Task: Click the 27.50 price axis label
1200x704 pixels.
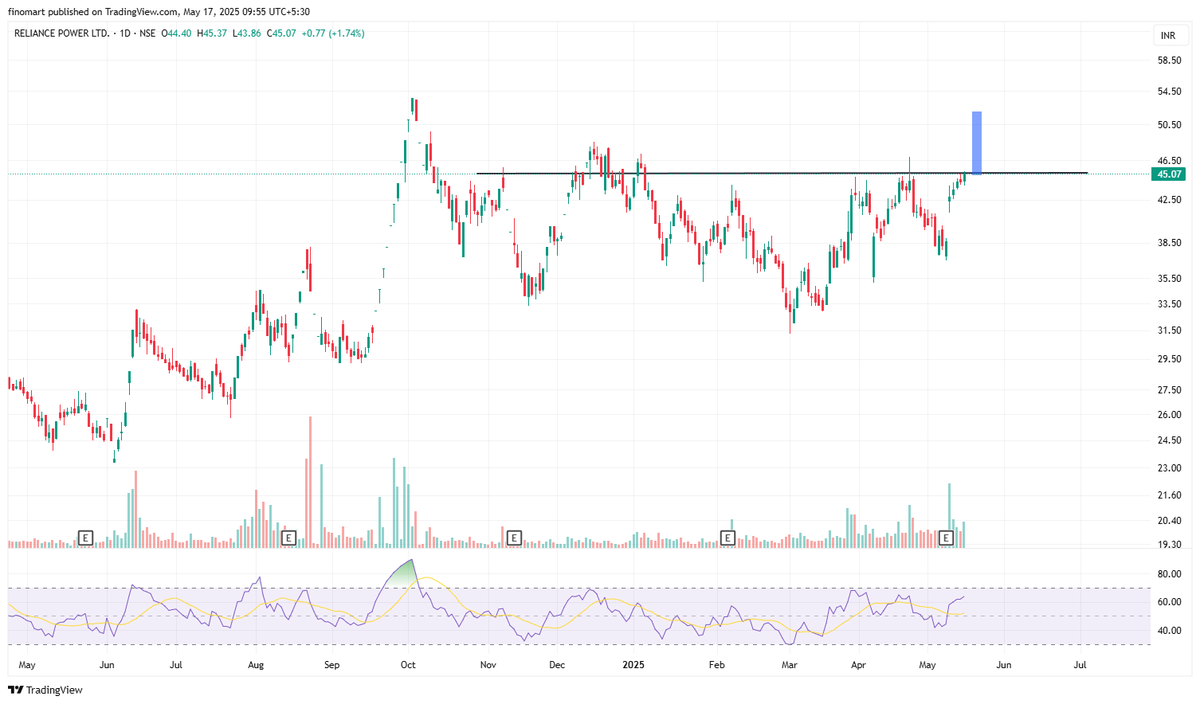Action: [x=1168, y=390]
